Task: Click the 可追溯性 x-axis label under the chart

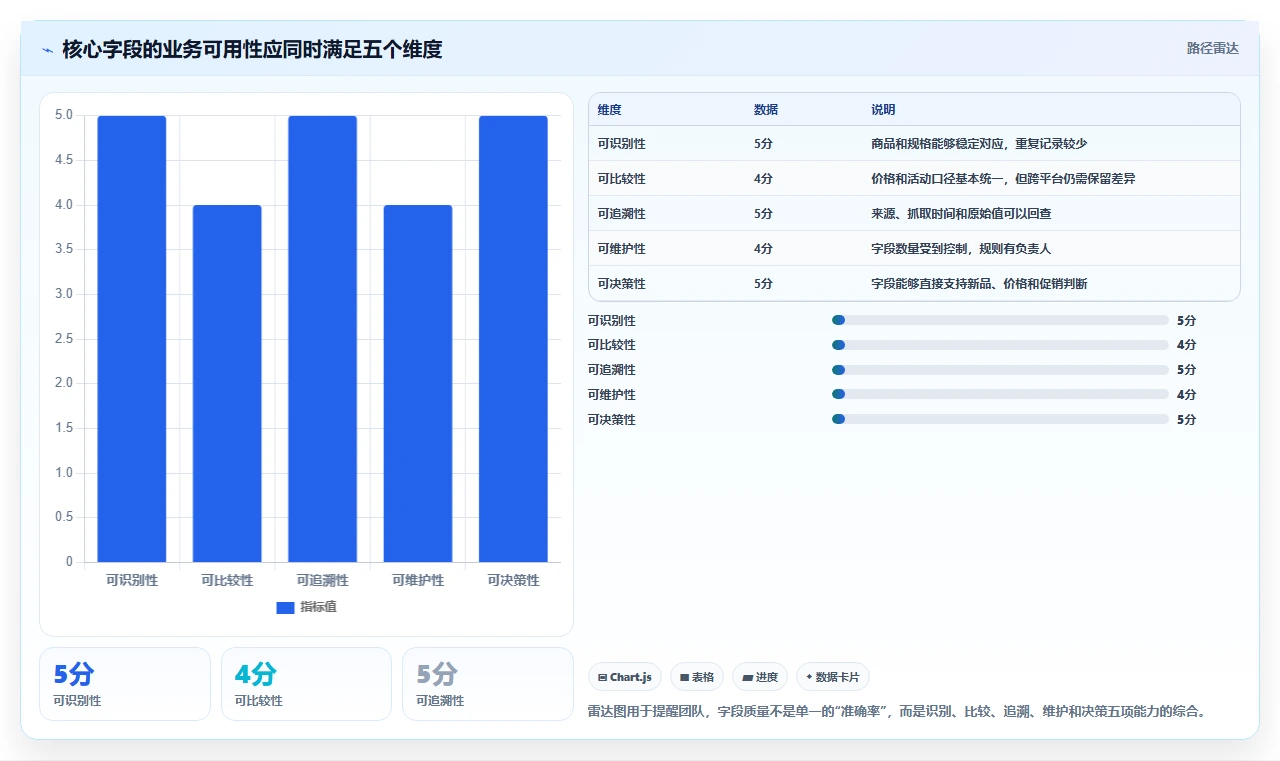Action: [x=322, y=580]
